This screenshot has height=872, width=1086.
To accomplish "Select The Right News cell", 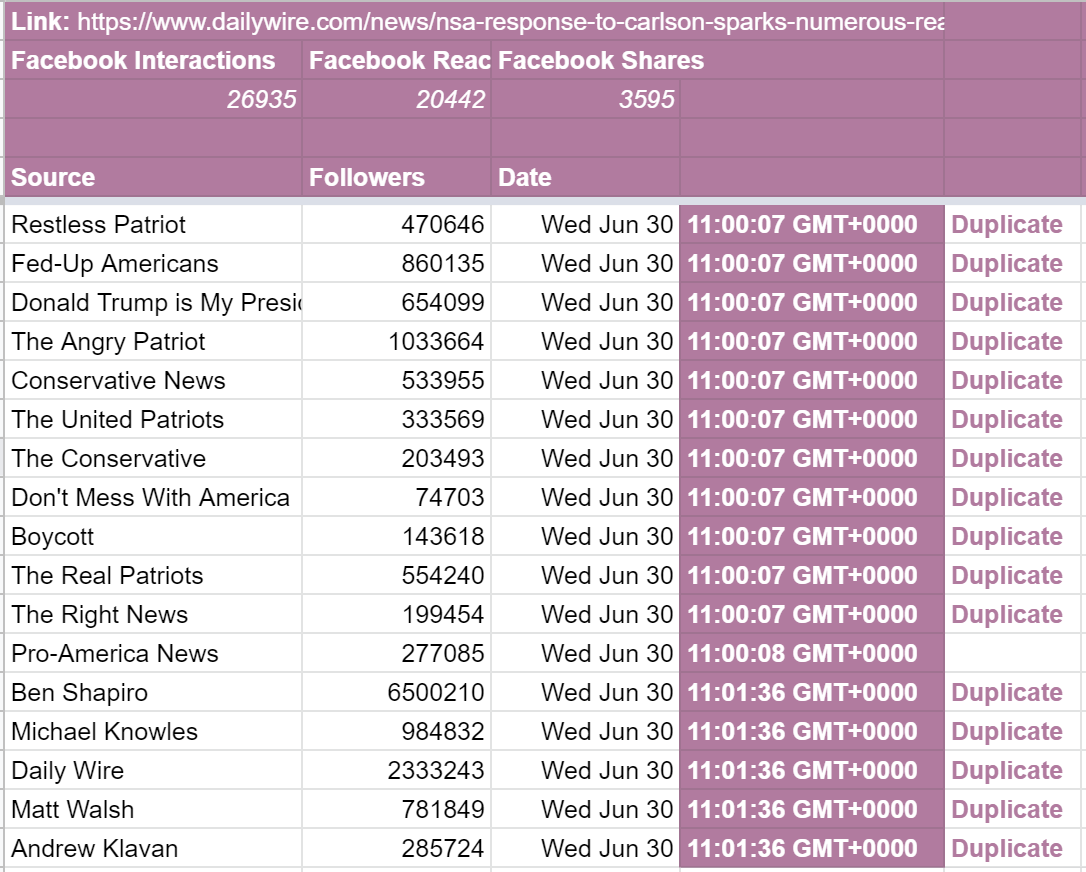I will click(153, 614).
